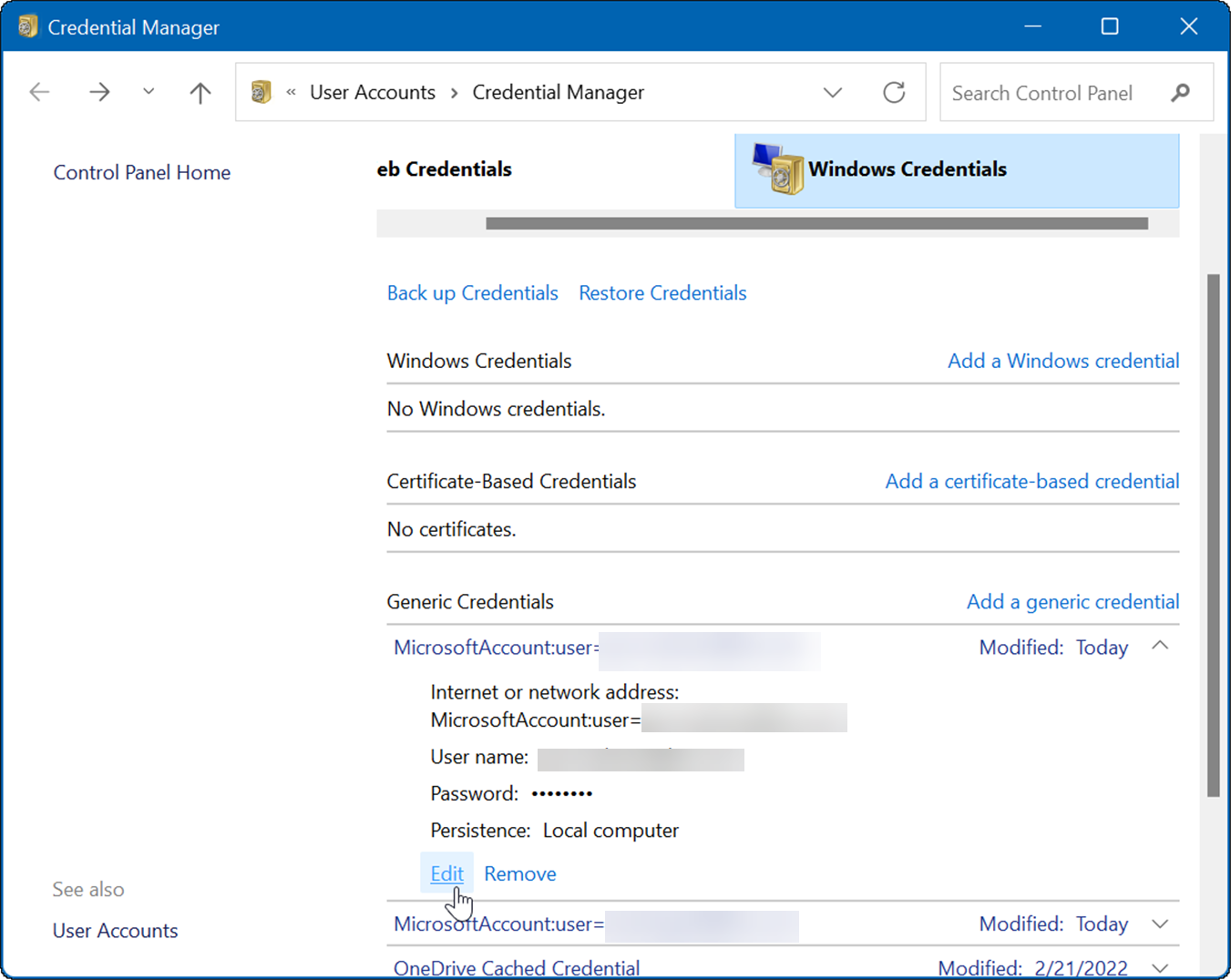Click the Credential Manager icon in the address bar
The image size is (1231, 980).
262,92
